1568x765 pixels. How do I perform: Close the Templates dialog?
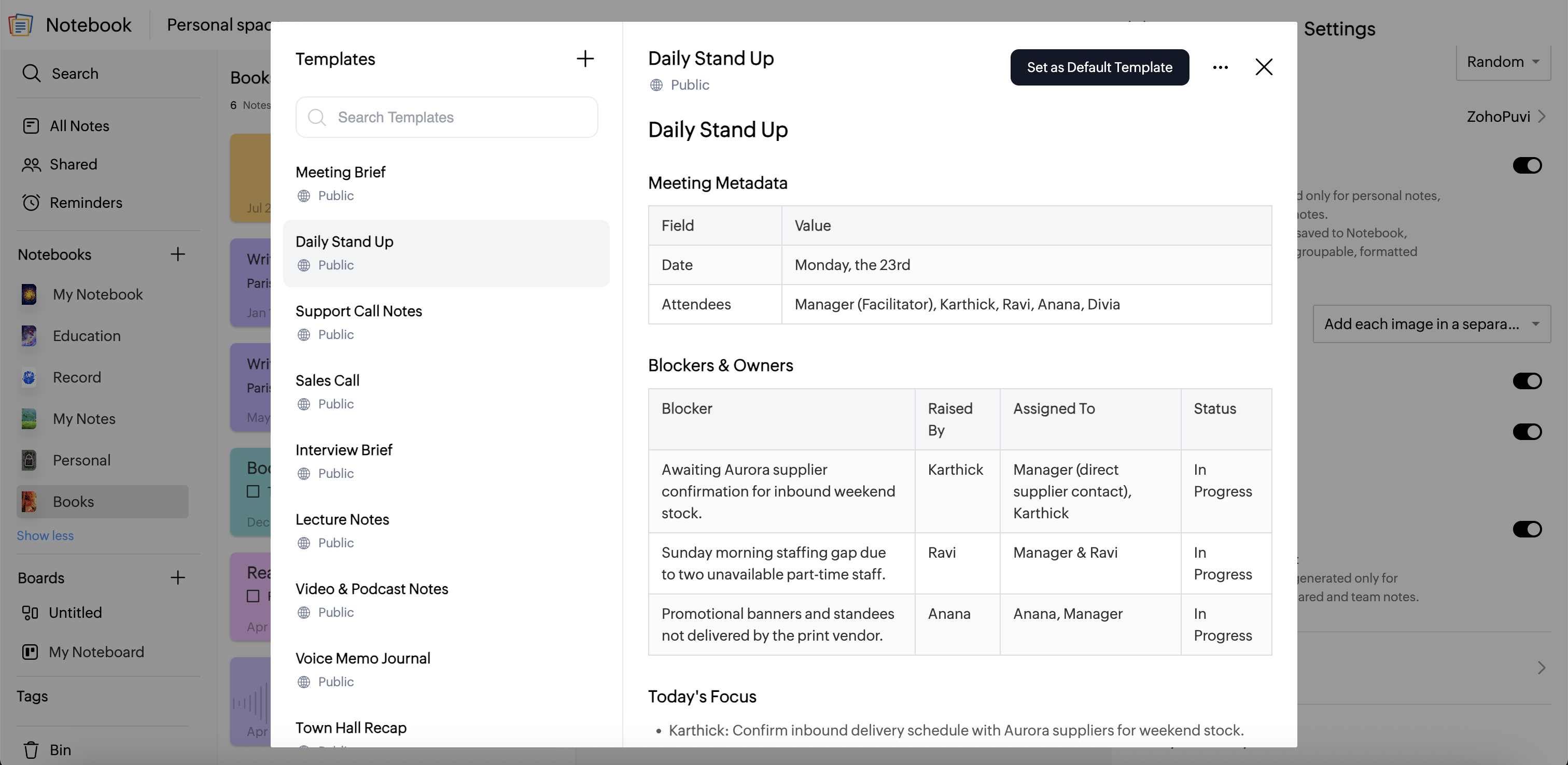click(x=1264, y=67)
